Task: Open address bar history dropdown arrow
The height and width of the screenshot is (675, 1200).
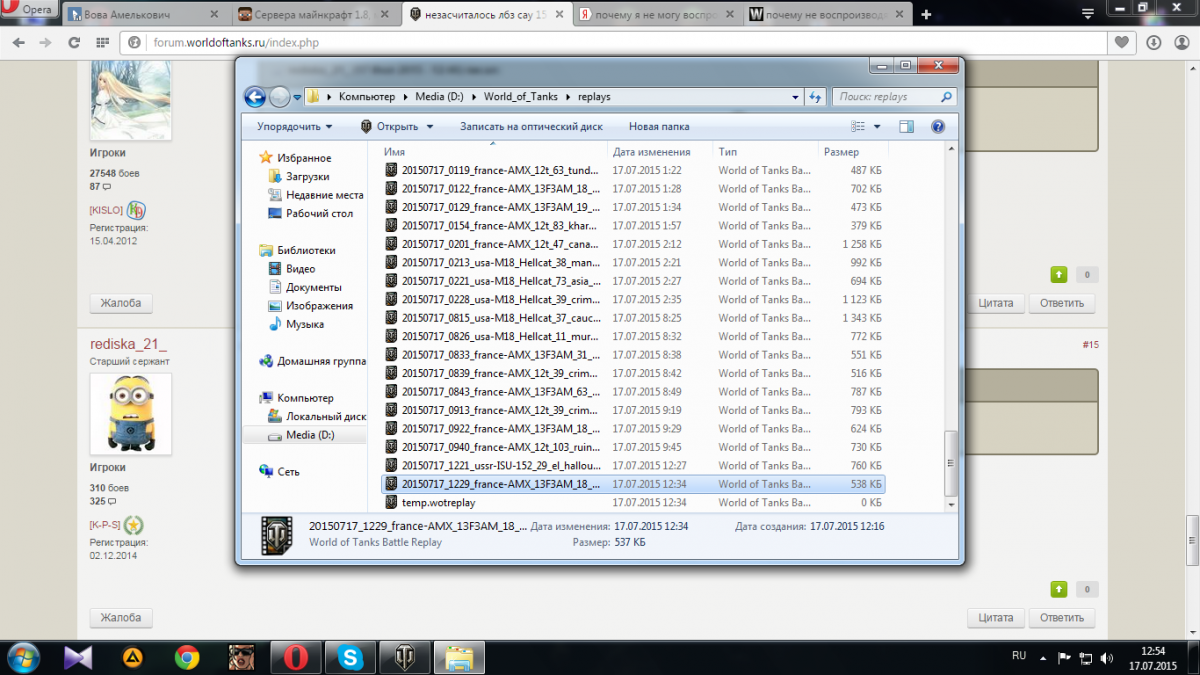Action: (795, 97)
